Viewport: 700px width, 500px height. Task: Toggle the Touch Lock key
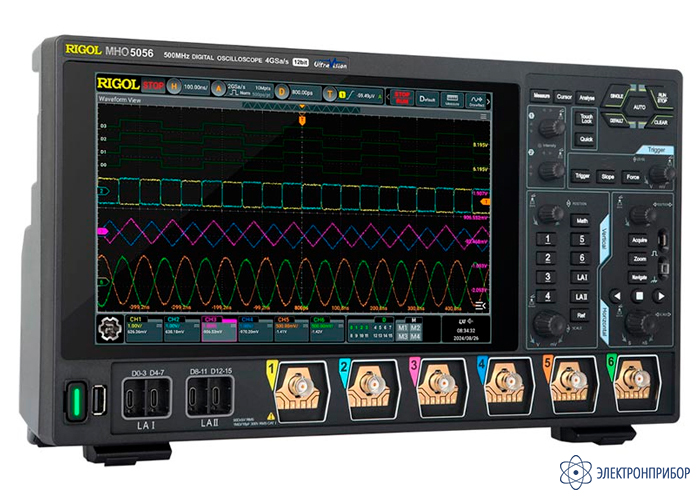tap(586, 119)
